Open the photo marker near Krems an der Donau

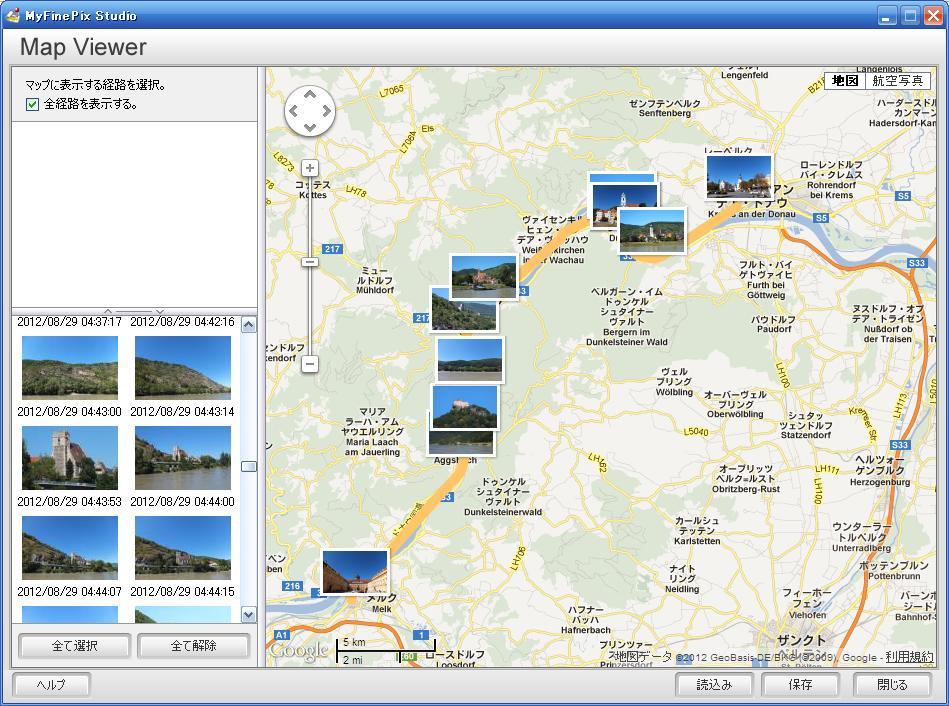739,177
